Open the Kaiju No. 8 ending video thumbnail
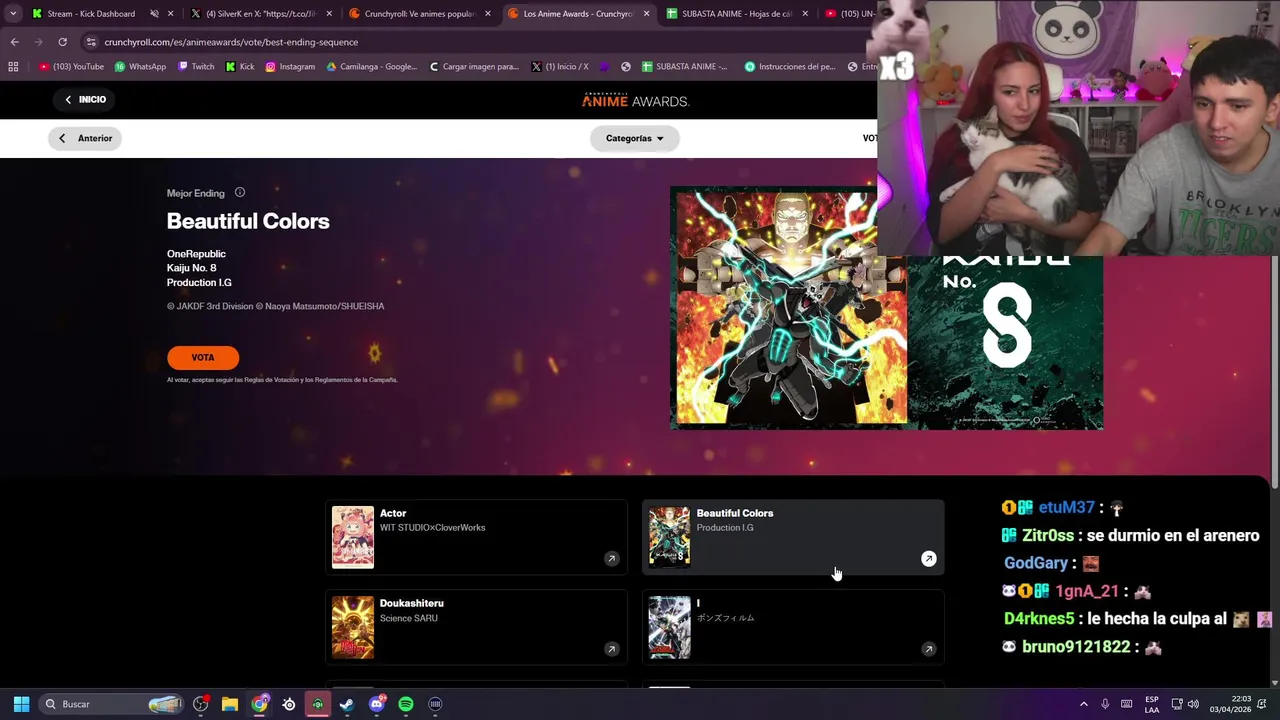The height and width of the screenshot is (720, 1280). (886, 308)
